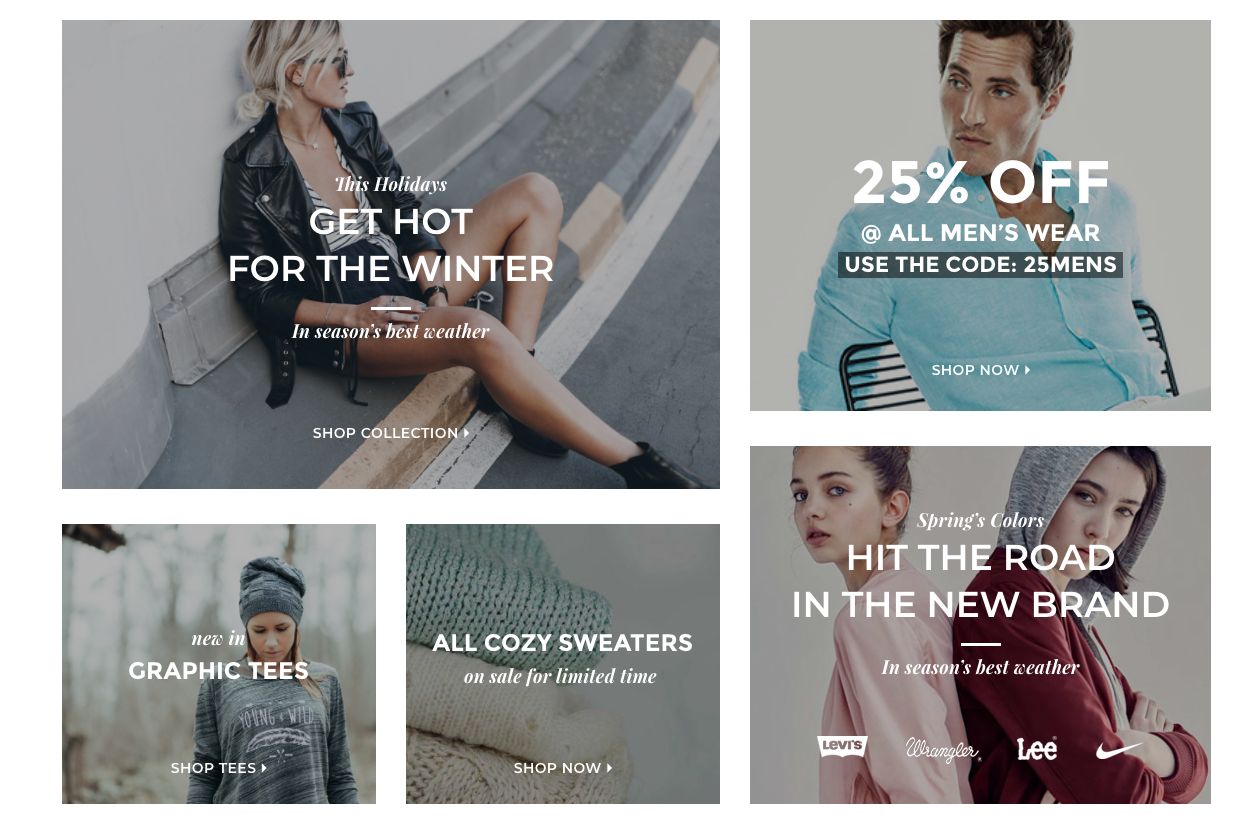Open the Shop Collection link
Screen dimensions: 1238x828
(x=391, y=433)
